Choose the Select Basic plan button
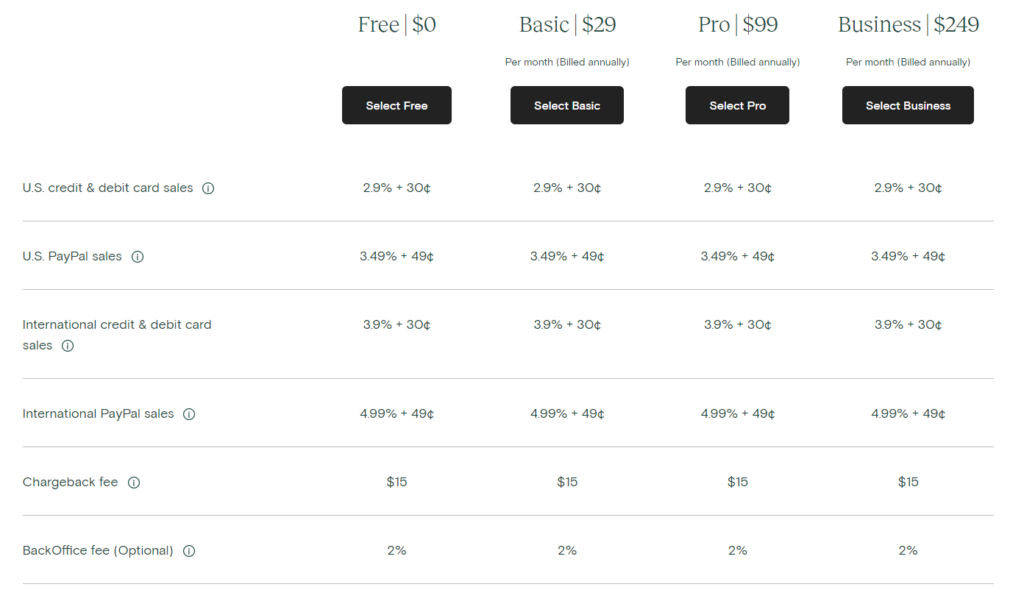This screenshot has width=1024, height=601. (567, 105)
